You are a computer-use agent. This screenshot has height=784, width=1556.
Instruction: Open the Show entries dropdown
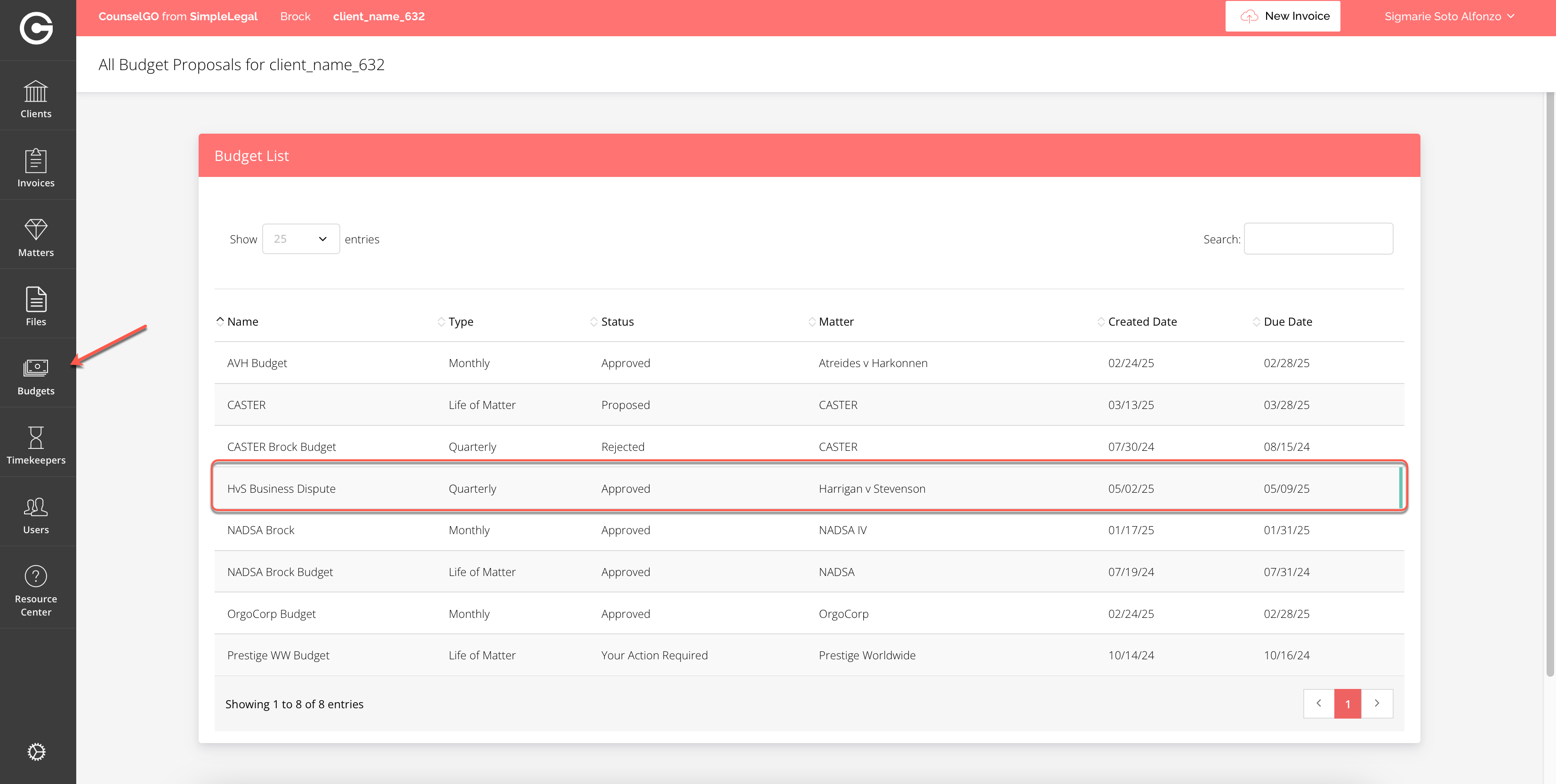300,239
